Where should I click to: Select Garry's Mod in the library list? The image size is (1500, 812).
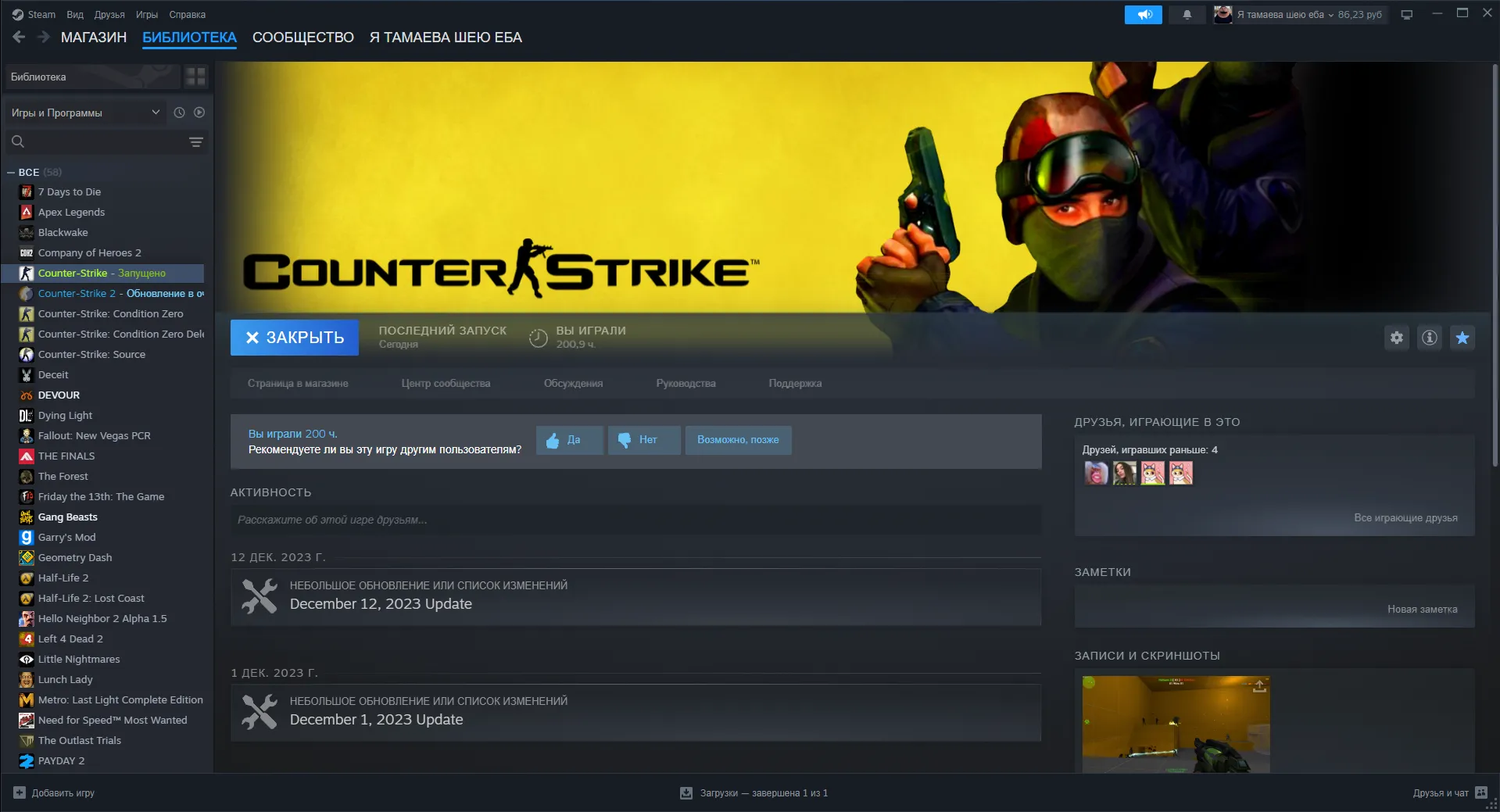point(66,537)
